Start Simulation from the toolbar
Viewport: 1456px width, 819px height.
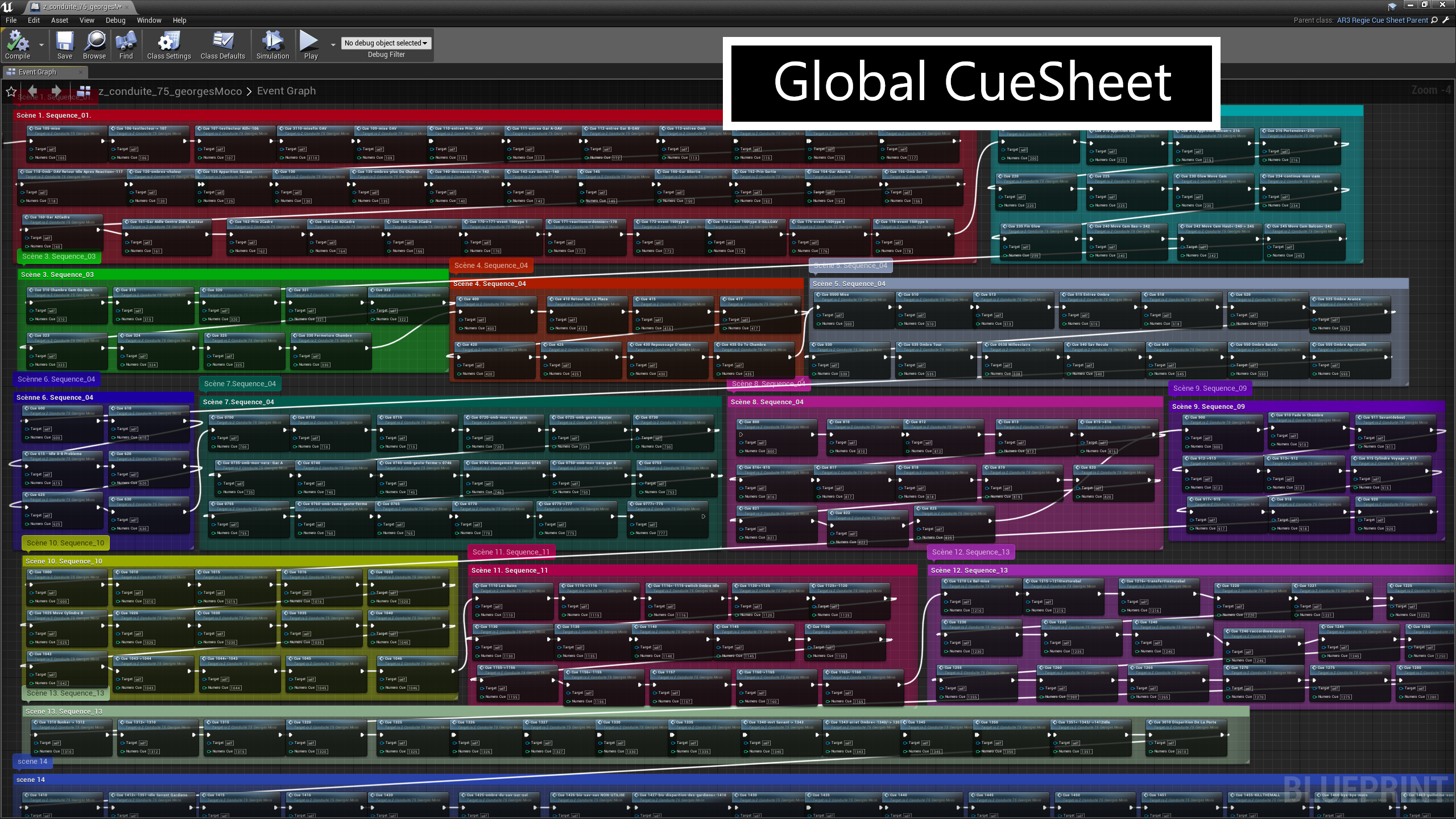[272, 45]
